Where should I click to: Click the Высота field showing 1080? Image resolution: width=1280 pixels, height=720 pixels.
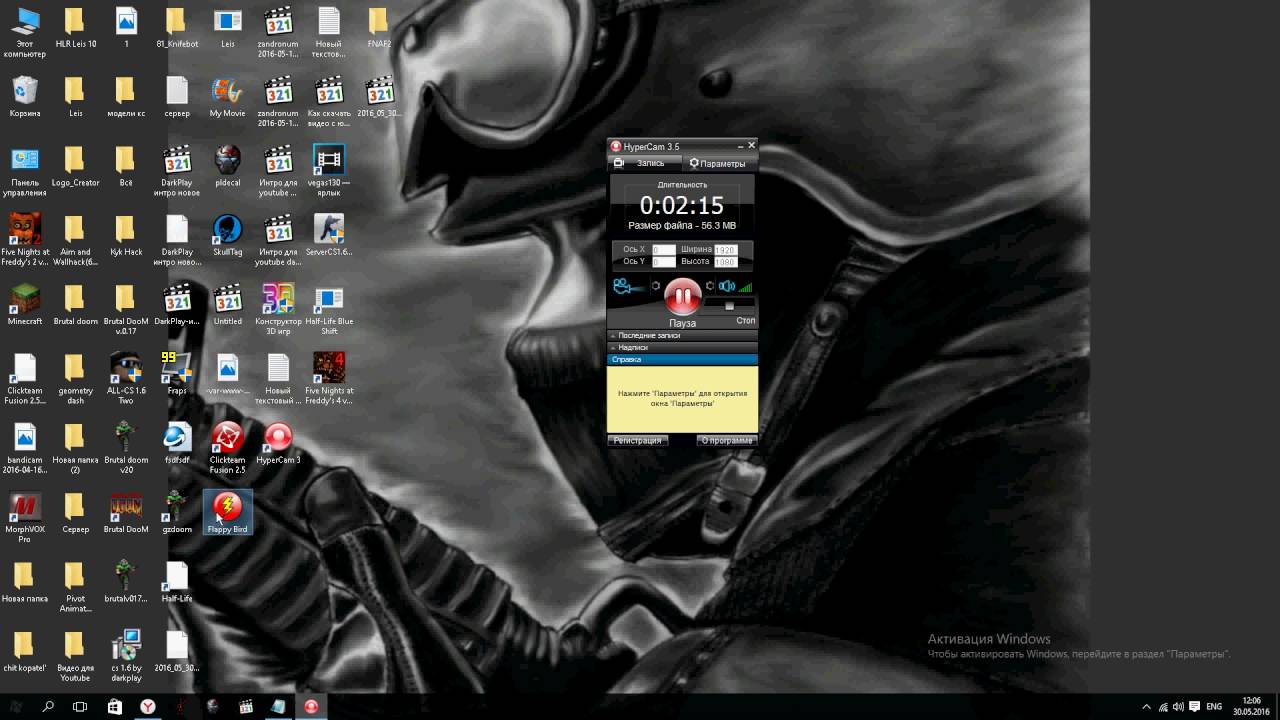(x=725, y=262)
